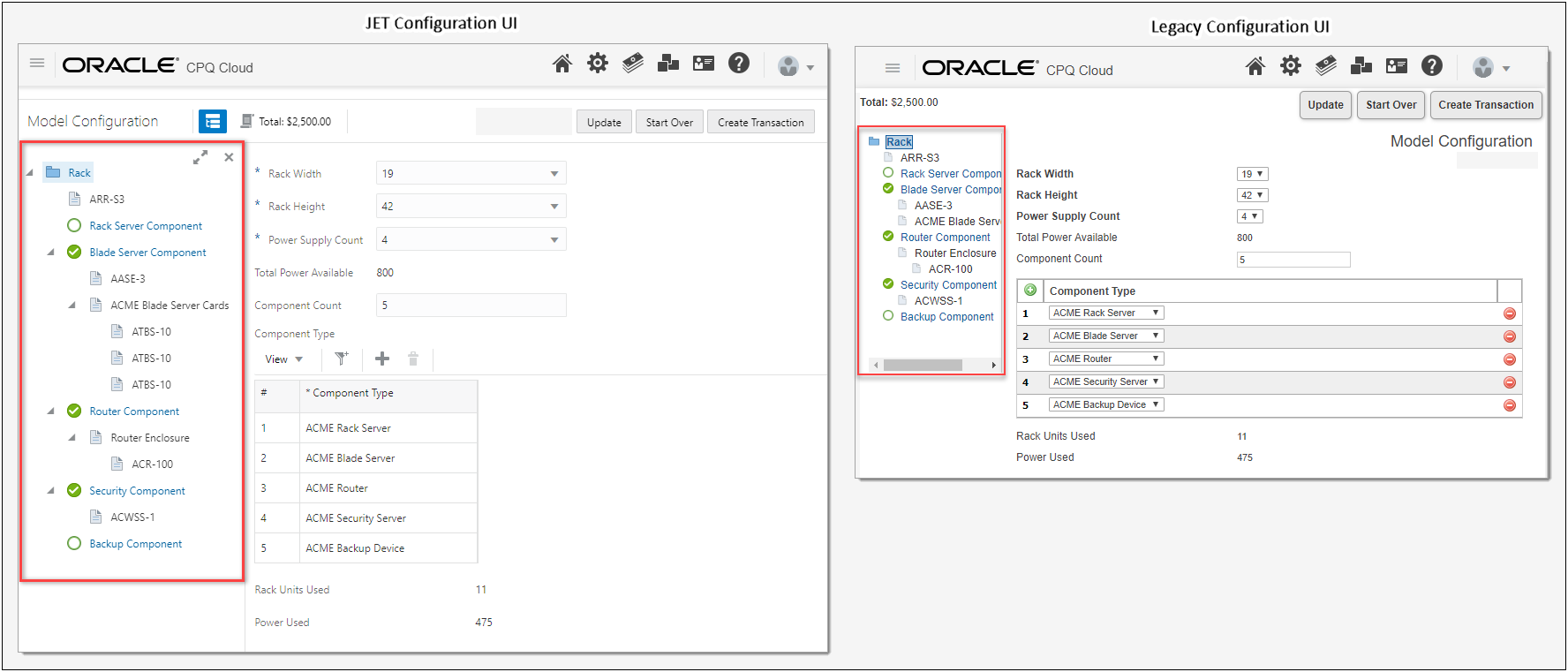This screenshot has height=672, width=1568.
Task: Click Component Count field in Legacy UI
Action: (x=1293, y=260)
